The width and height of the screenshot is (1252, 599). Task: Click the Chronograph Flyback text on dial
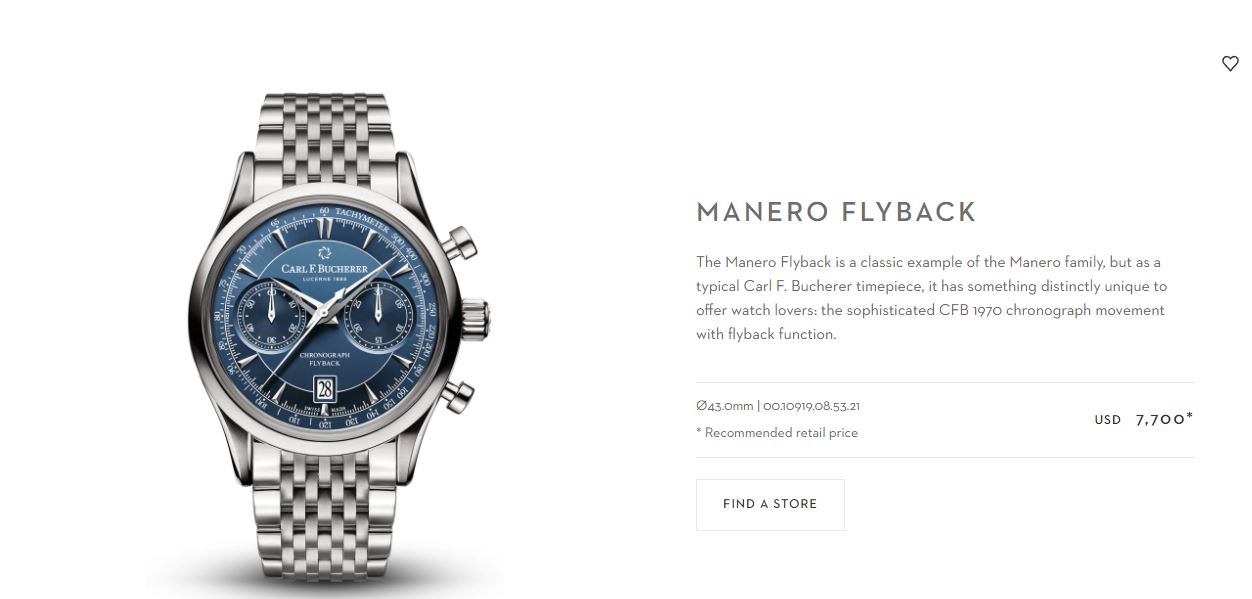[325, 359]
